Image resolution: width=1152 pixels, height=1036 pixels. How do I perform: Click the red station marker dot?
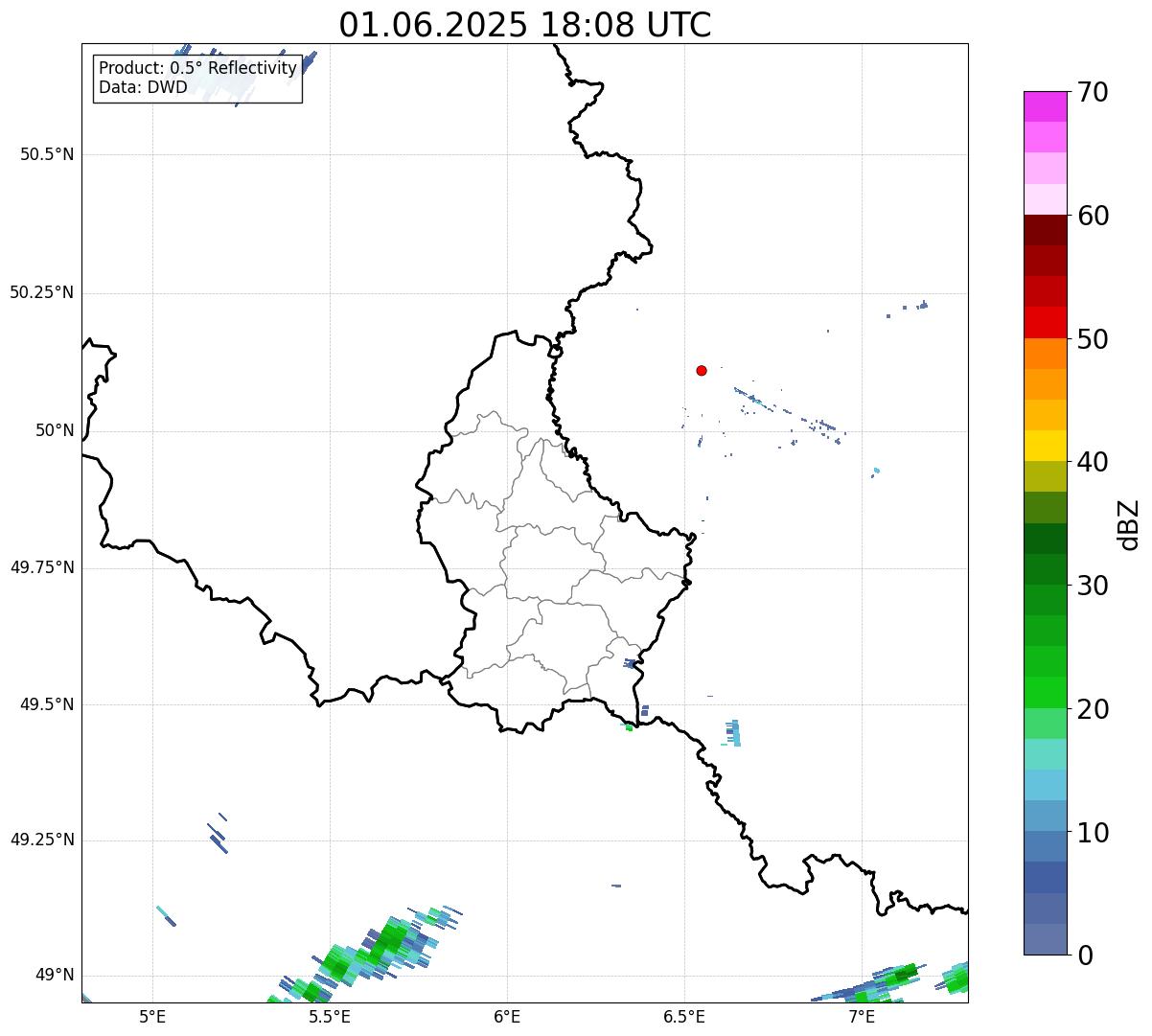702,370
